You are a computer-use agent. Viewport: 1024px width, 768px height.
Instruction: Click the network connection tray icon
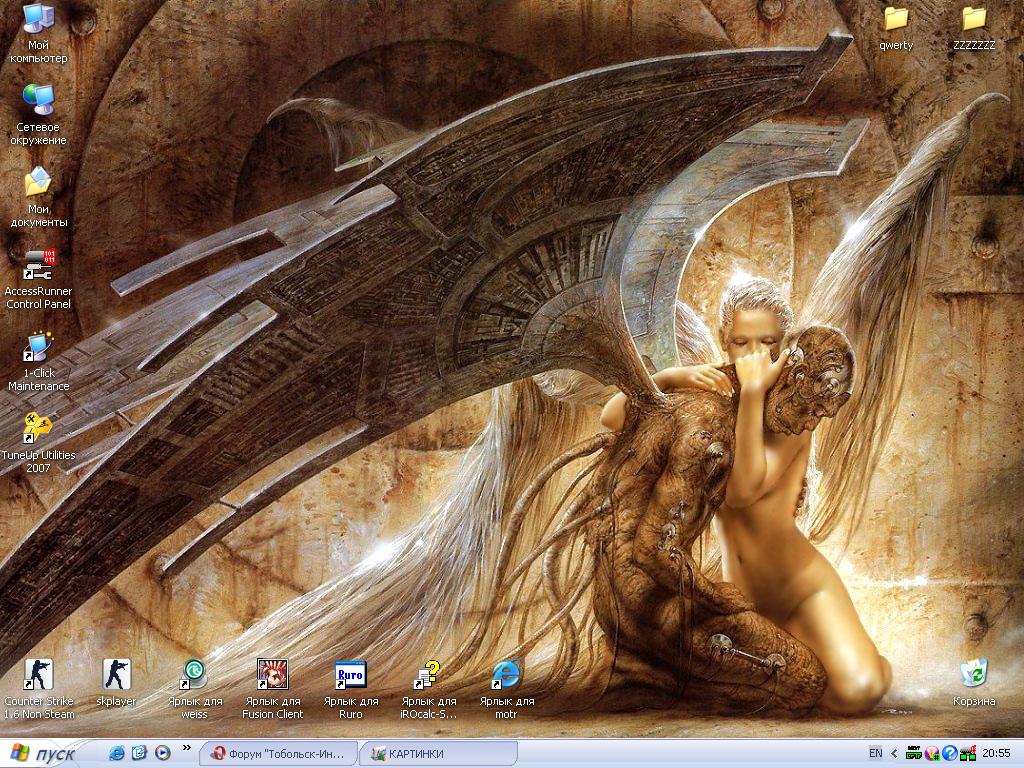pyautogui.click(x=967, y=754)
